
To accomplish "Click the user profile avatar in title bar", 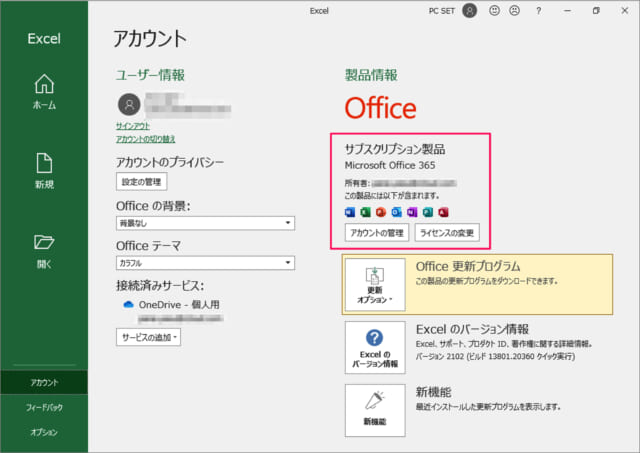I will click(x=470, y=11).
